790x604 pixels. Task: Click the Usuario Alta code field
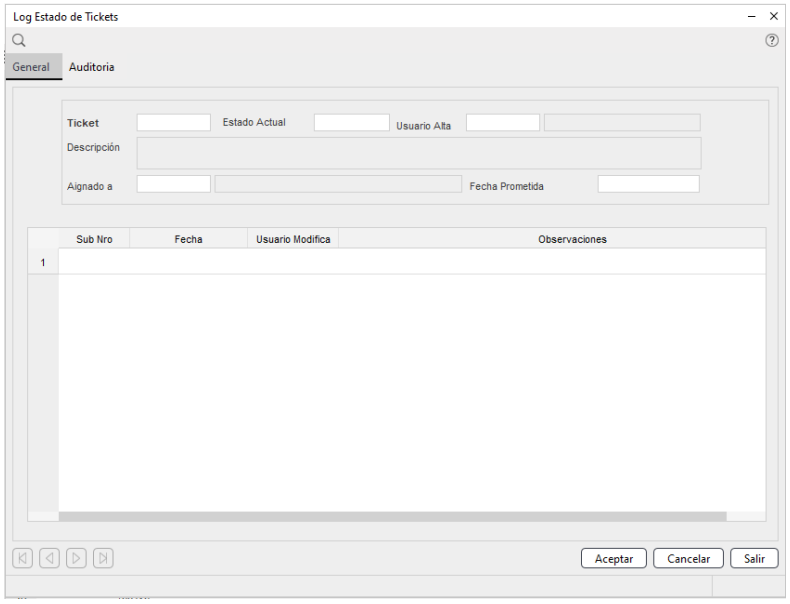503,123
